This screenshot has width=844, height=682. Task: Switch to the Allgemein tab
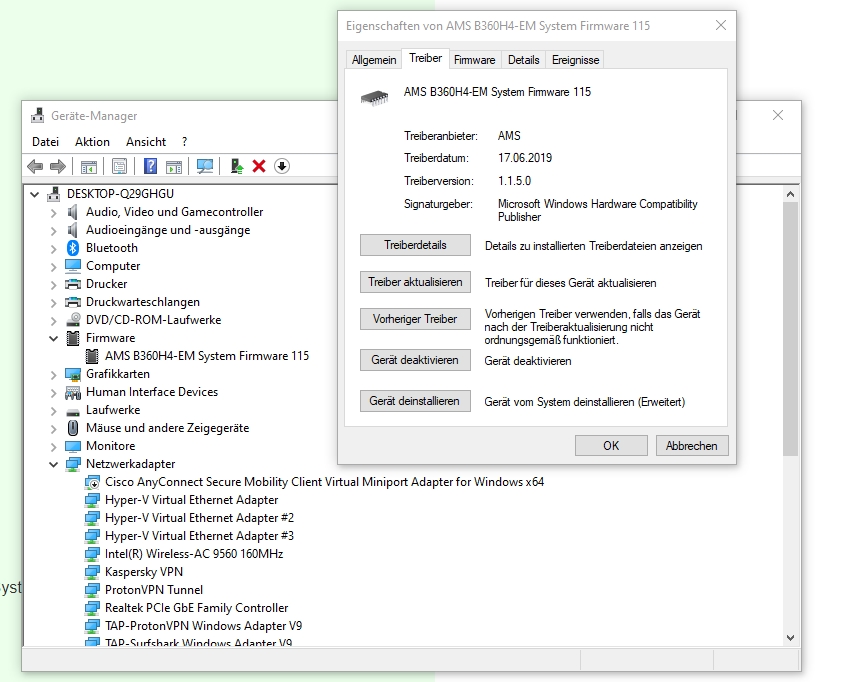click(x=374, y=60)
